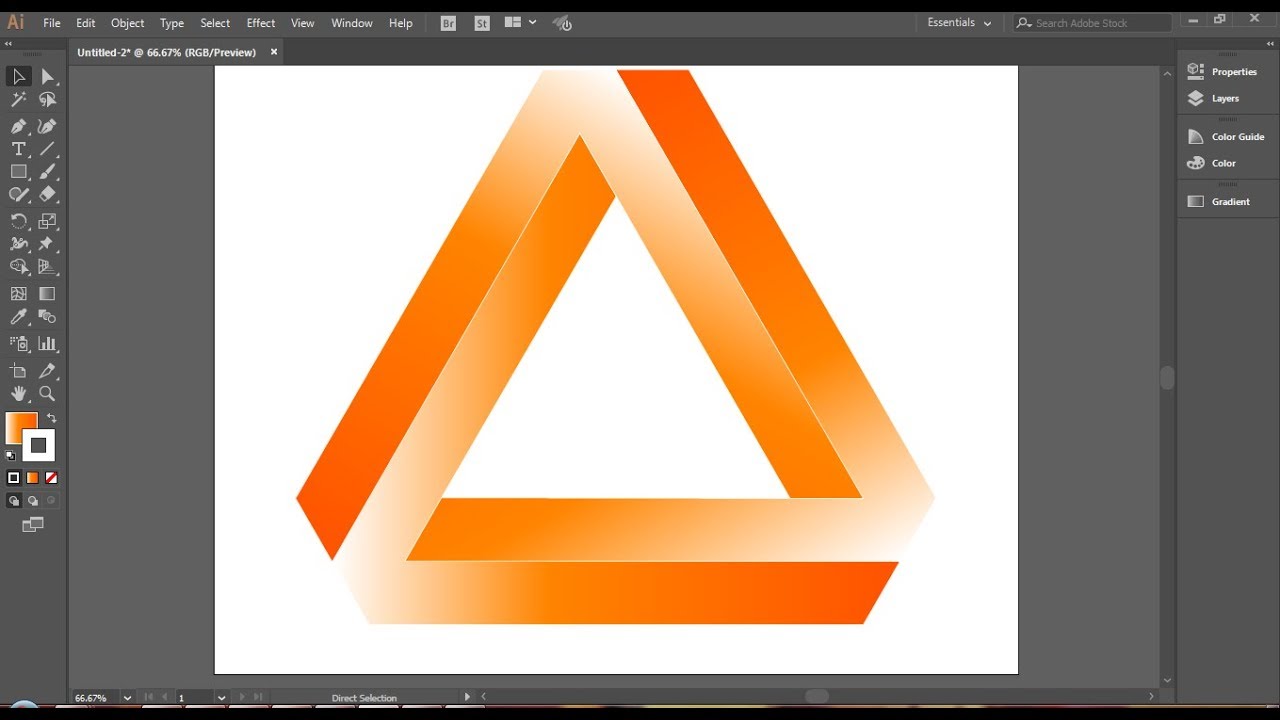
Task: Enable Draw Behind mode
Action: [33, 500]
